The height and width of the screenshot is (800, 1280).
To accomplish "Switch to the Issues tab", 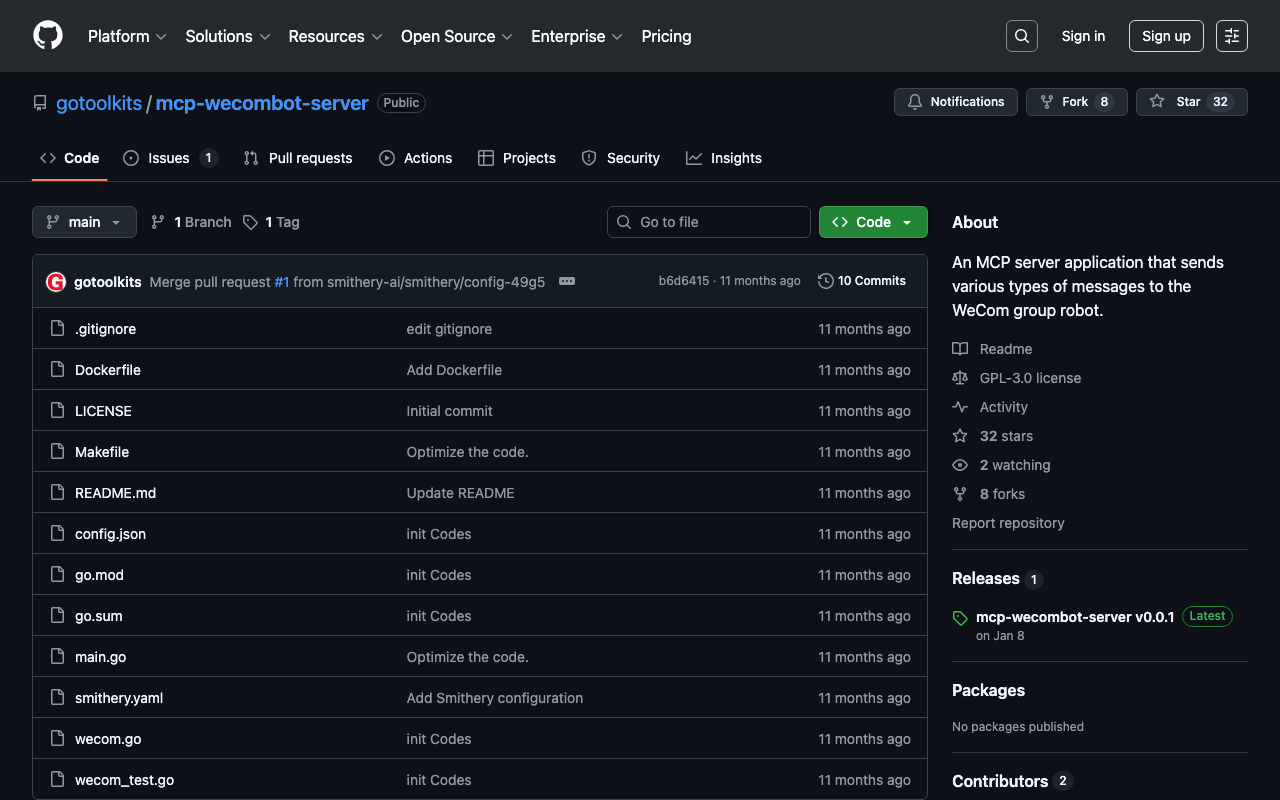I will 169,158.
